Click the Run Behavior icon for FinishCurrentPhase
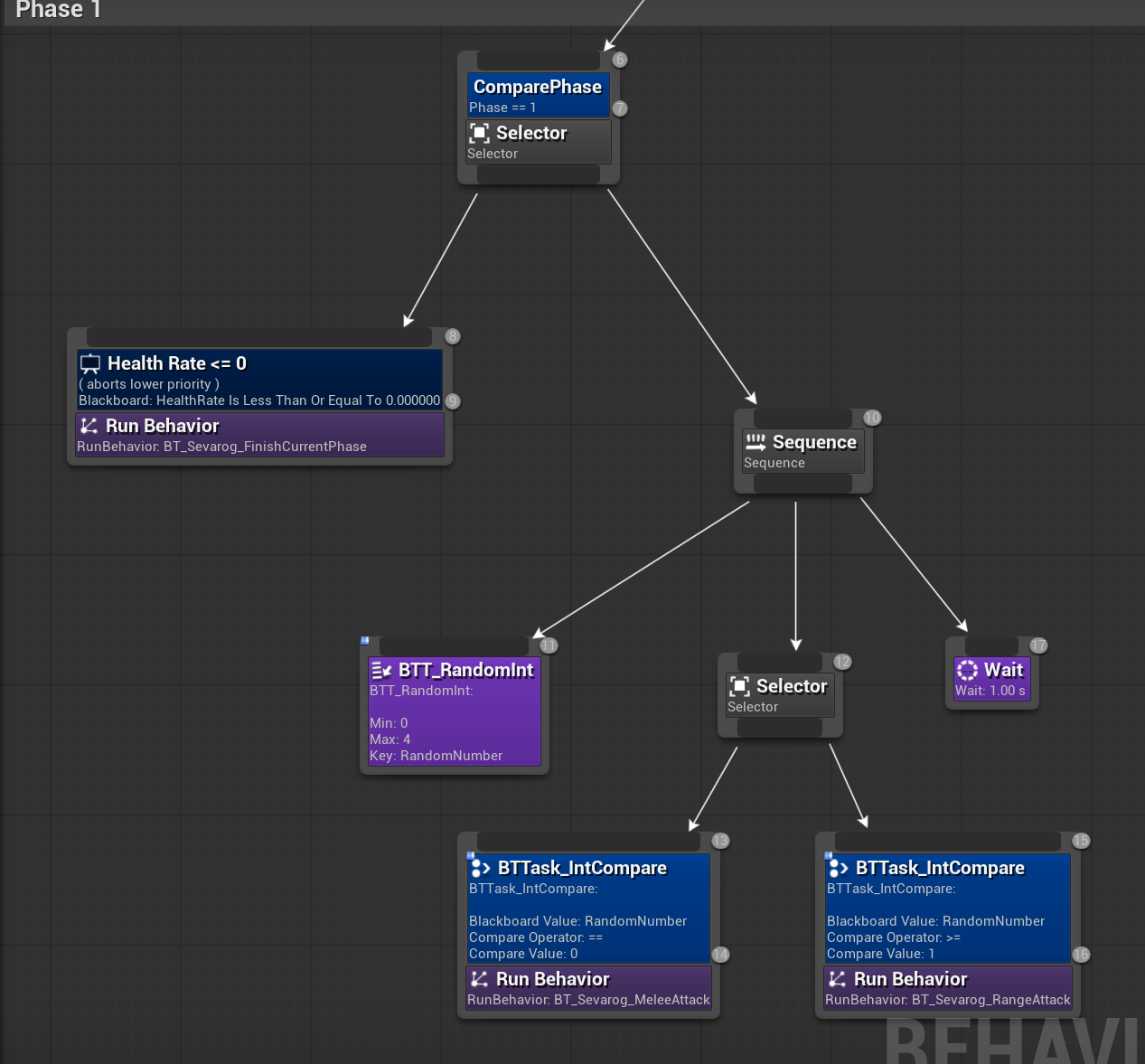 click(x=89, y=426)
